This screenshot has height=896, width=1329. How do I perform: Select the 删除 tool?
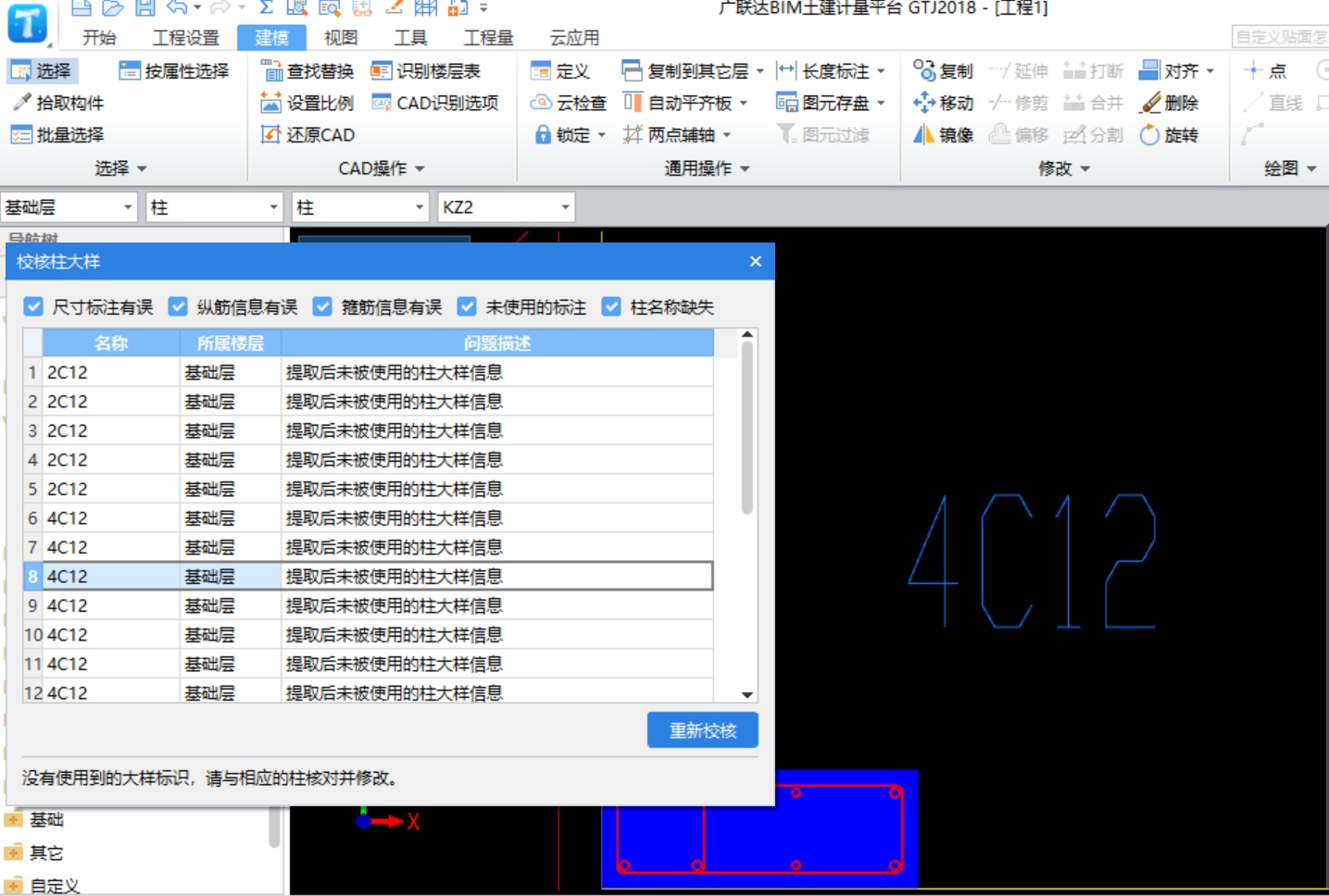coord(1169,103)
